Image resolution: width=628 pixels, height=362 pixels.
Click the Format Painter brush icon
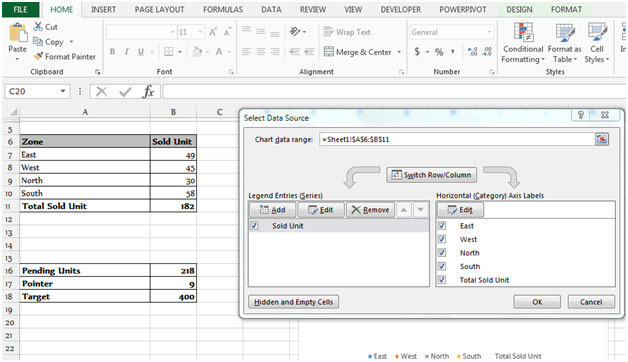point(38,56)
